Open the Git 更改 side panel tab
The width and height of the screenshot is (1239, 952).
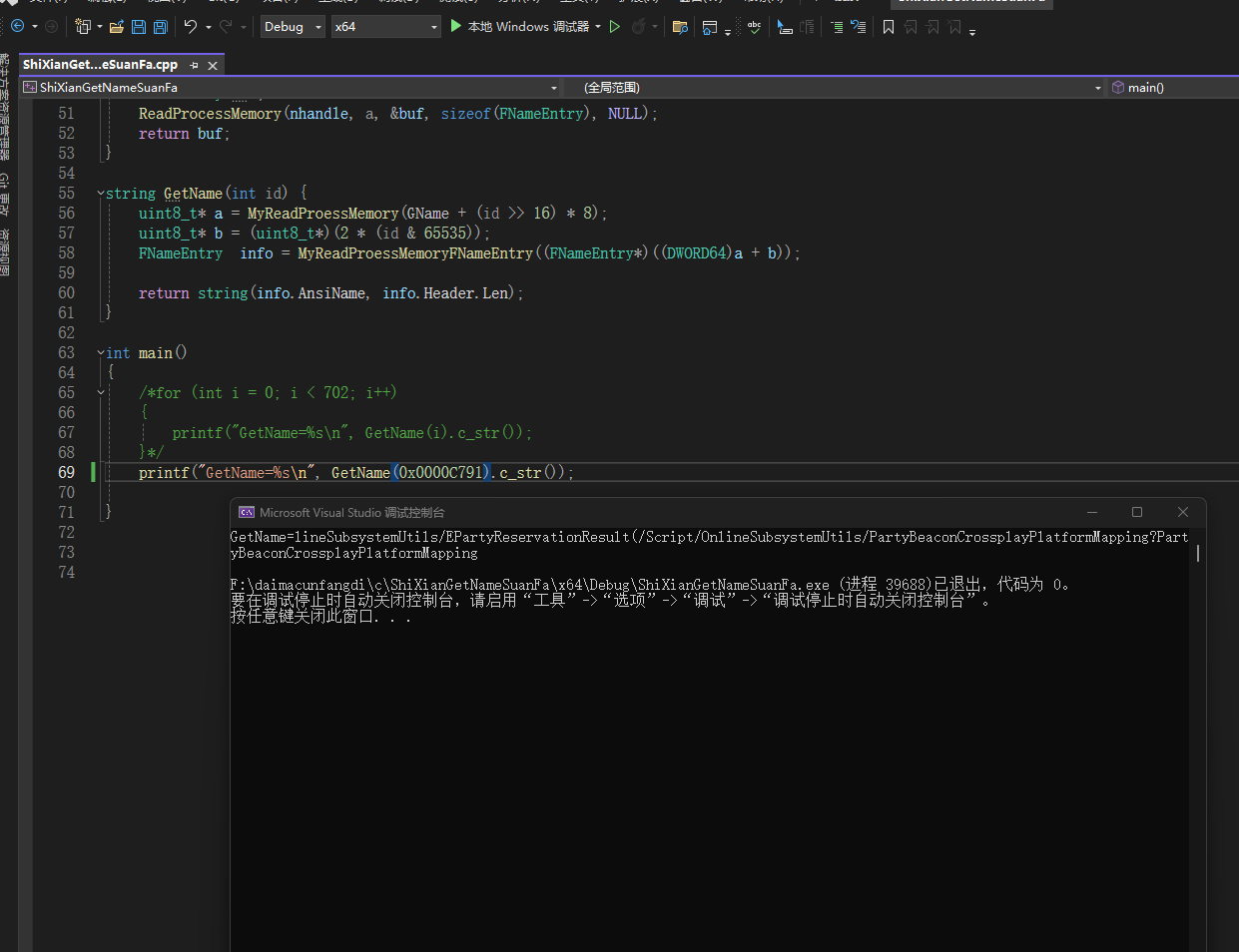point(5,195)
